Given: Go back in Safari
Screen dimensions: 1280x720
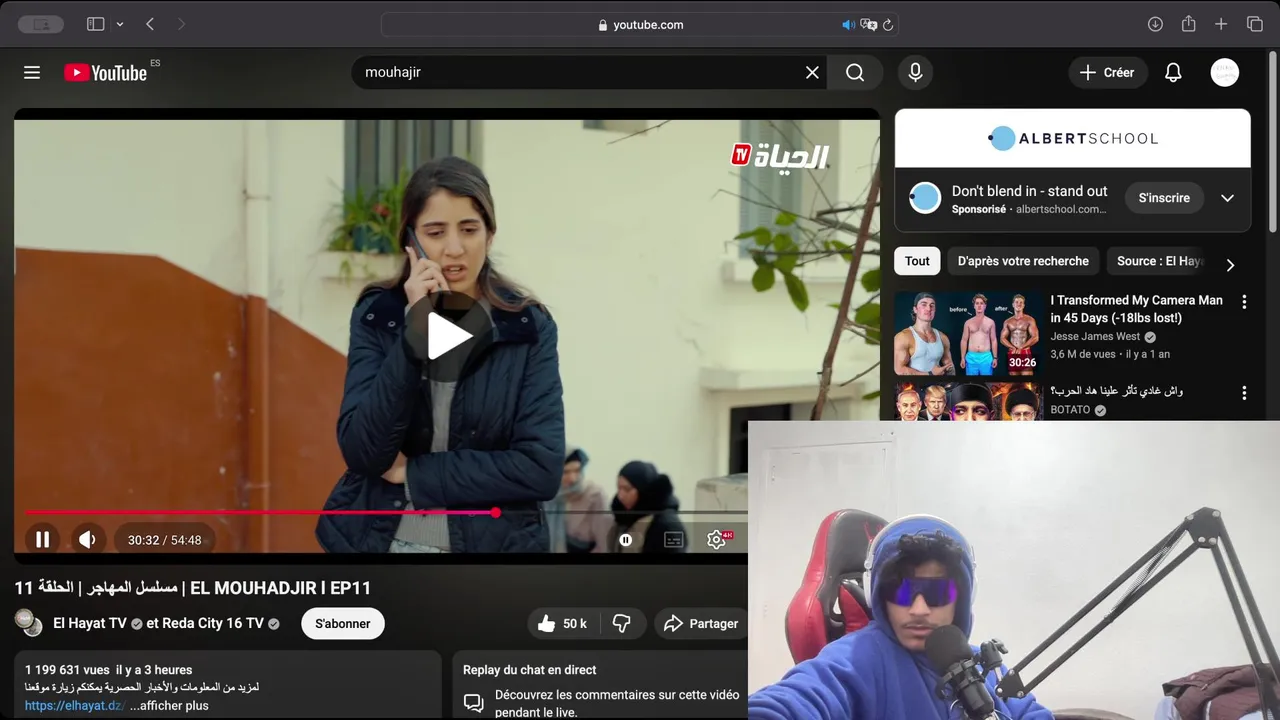Looking at the screenshot, I should click(150, 24).
